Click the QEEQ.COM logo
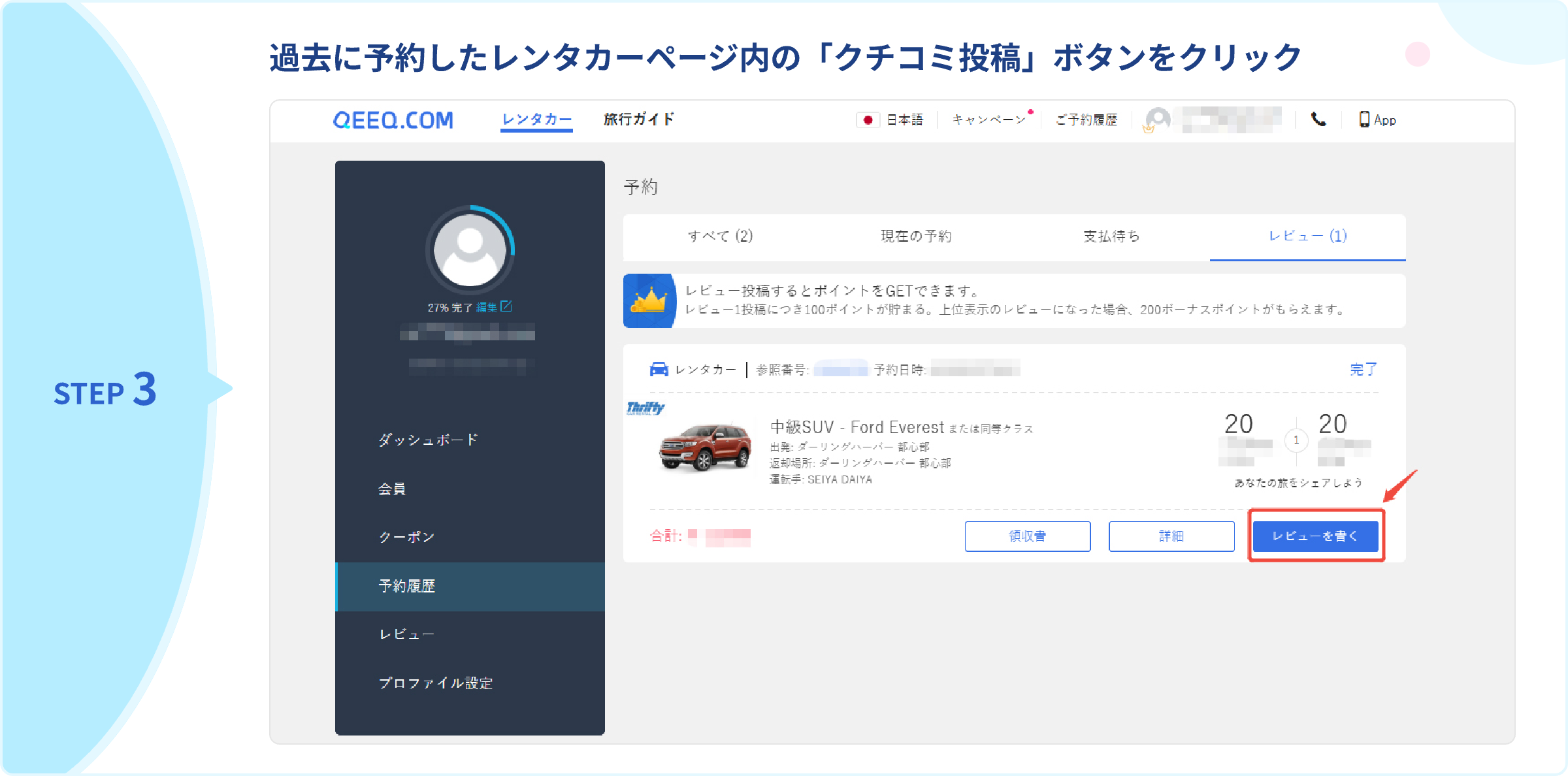This screenshot has height=776, width=1568. (393, 120)
